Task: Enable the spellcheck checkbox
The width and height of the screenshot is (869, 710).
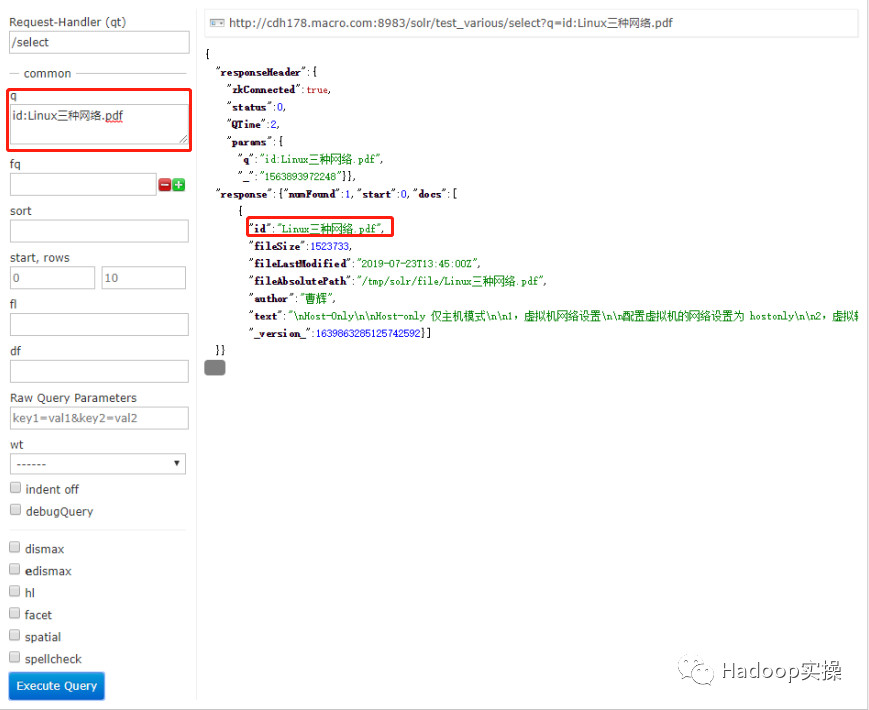Action: coord(16,658)
